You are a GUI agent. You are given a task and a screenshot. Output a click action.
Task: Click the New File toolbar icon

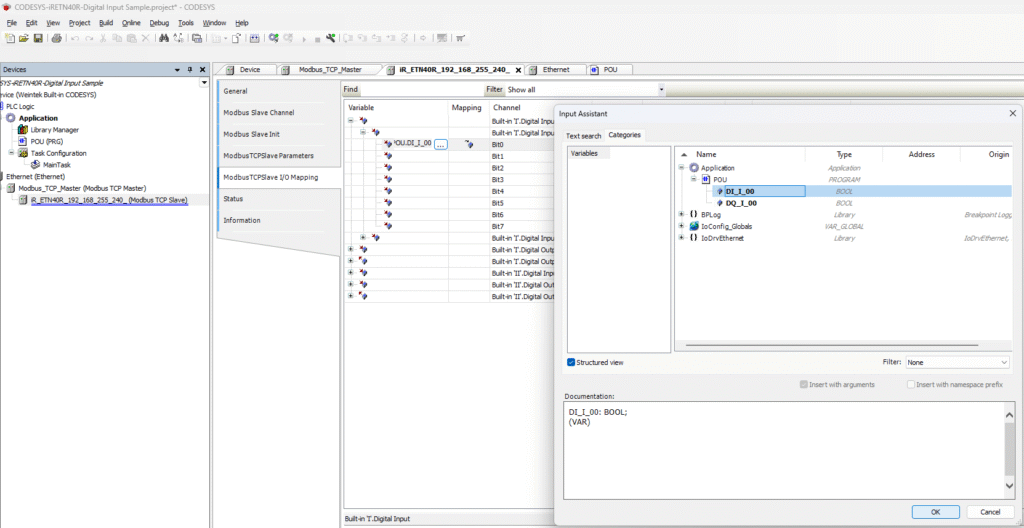coord(10,39)
